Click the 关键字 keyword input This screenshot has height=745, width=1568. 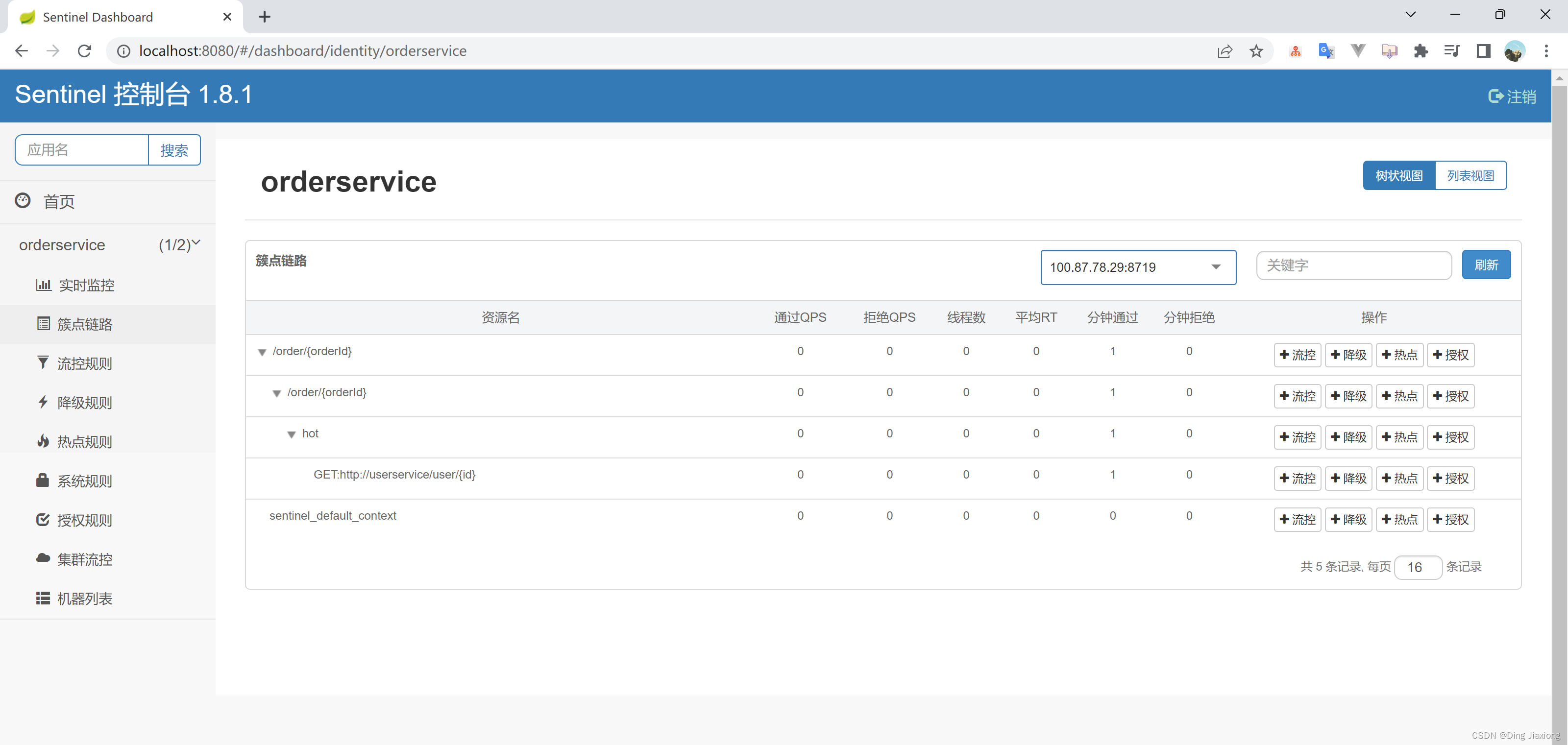(1354, 265)
